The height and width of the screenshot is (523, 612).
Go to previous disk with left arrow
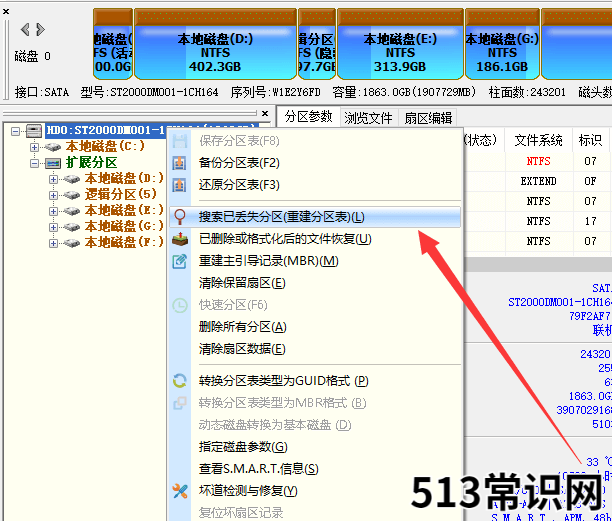(25, 29)
